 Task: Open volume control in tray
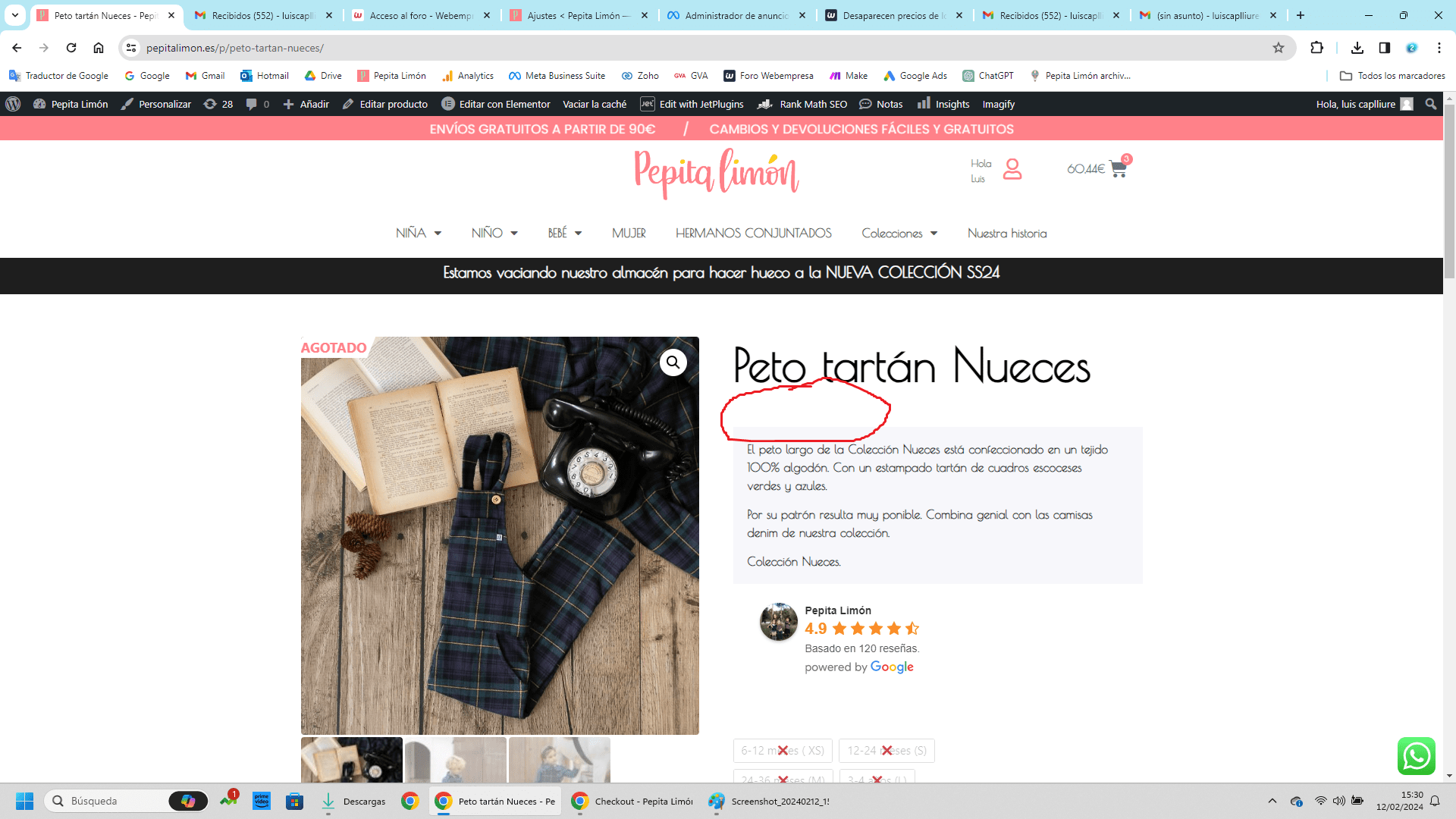pyautogui.click(x=1338, y=801)
